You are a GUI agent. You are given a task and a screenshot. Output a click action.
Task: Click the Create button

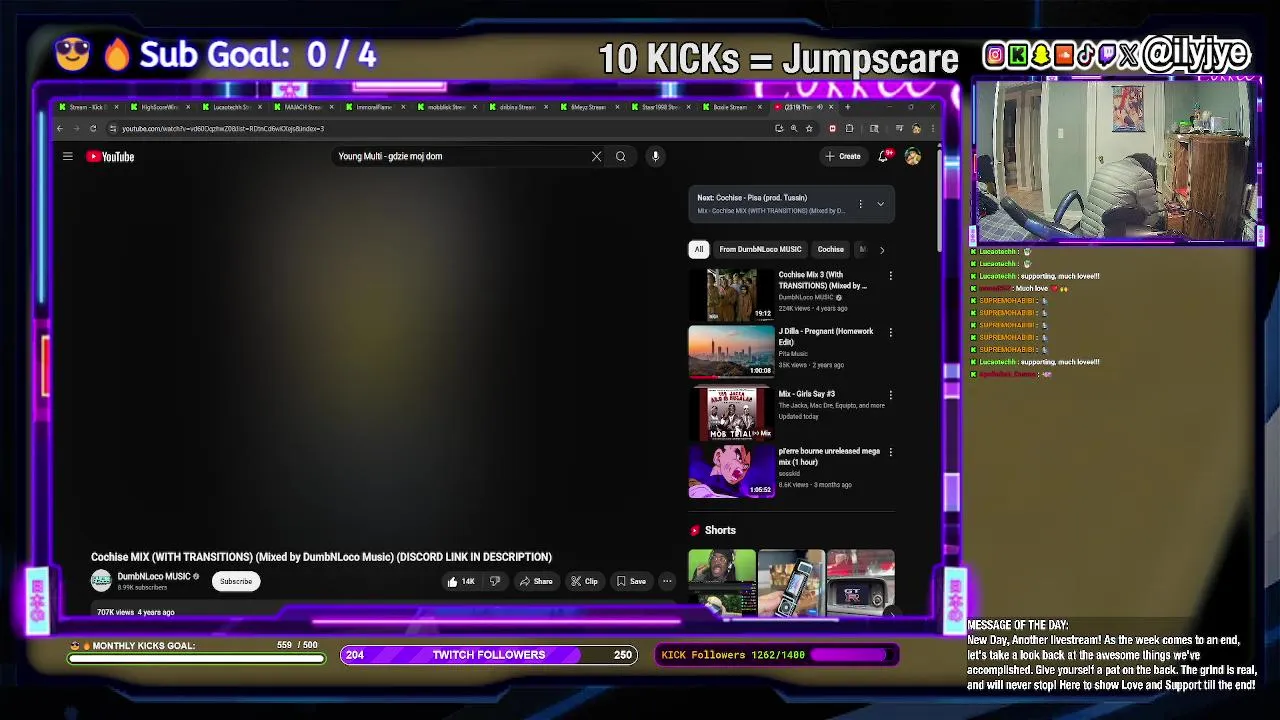click(843, 156)
